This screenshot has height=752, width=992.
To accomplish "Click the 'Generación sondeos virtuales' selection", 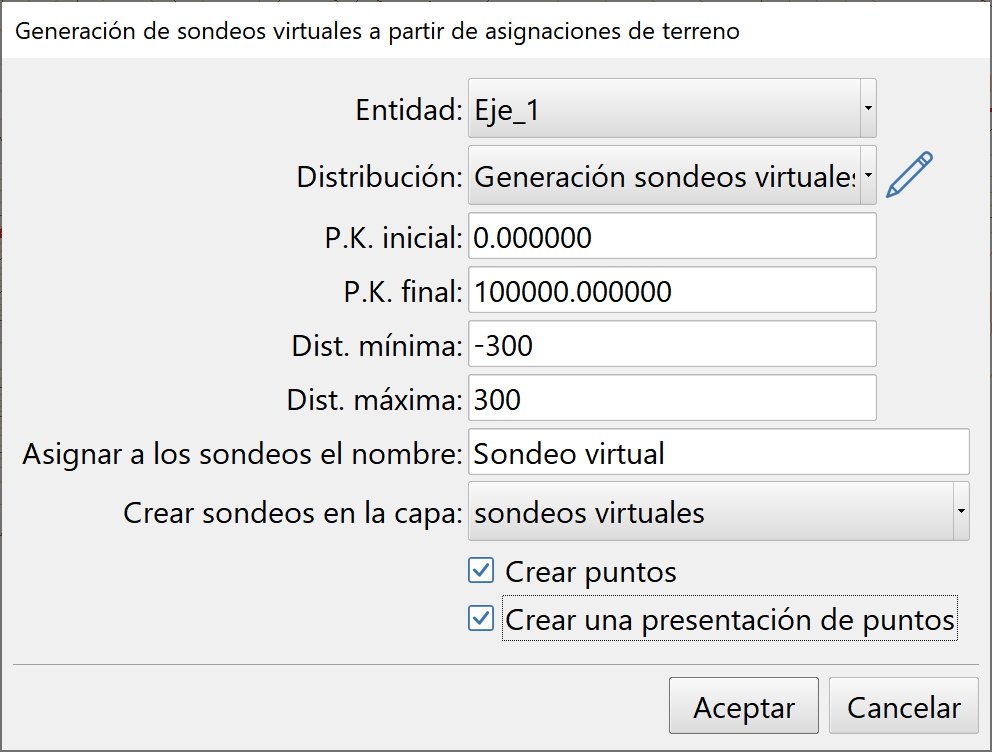I will tap(650, 174).
